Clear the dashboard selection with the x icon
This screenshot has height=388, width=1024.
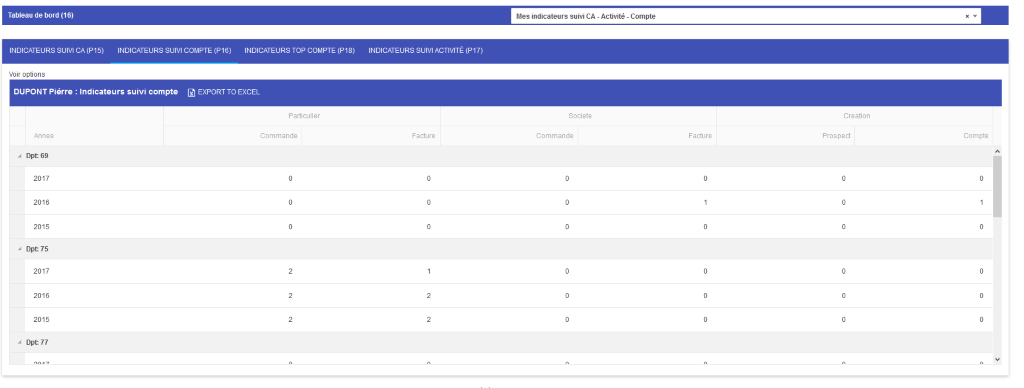tap(967, 16)
